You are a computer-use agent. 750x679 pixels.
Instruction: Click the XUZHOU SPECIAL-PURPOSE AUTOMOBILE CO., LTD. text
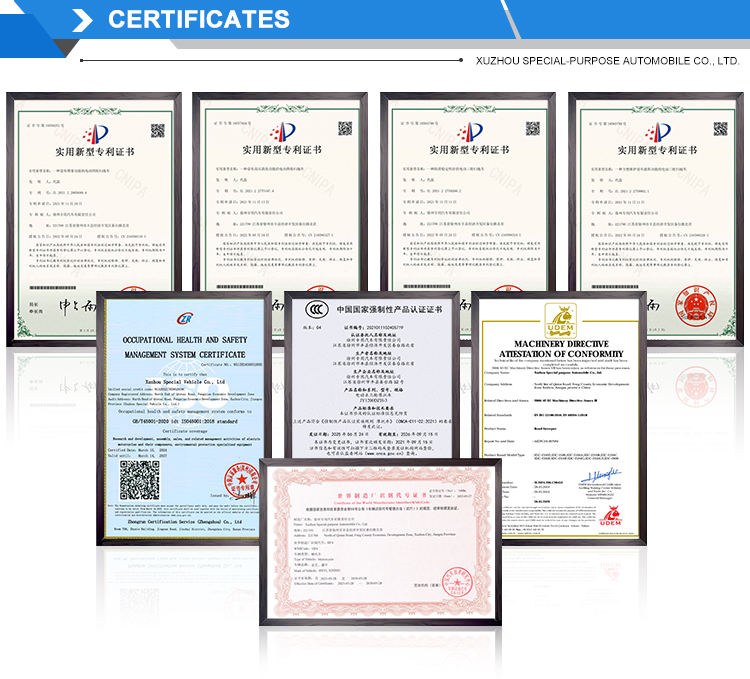pos(607,61)
